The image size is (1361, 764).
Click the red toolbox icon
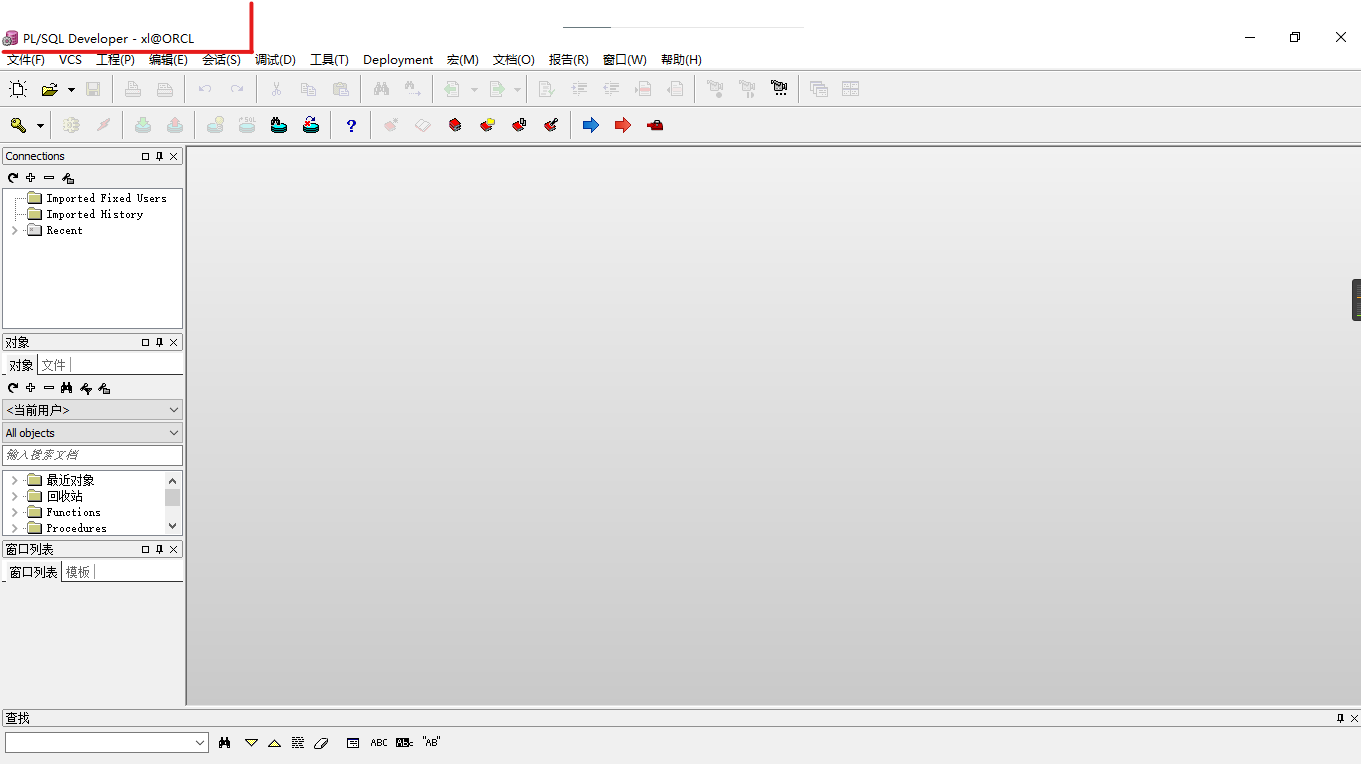pyautogui.click(x=655, y=125)
